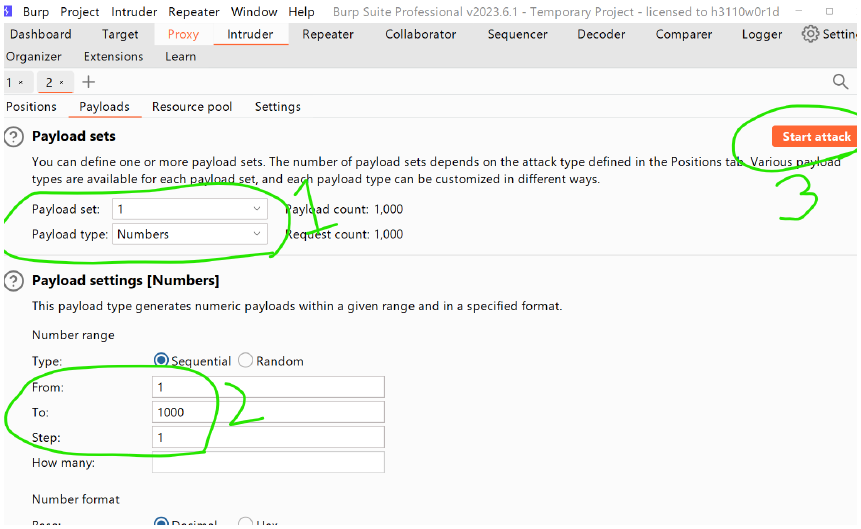Open the Window menu
Viewport: 861px width, 529px height.
click(x=254, y=12)
